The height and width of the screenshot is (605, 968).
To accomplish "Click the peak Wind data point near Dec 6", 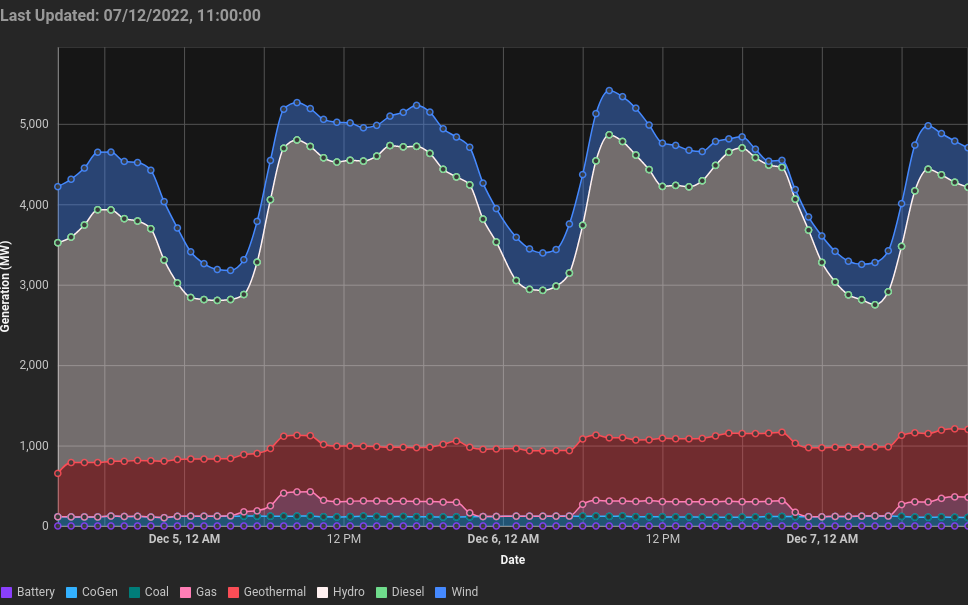I will [608, 90].
